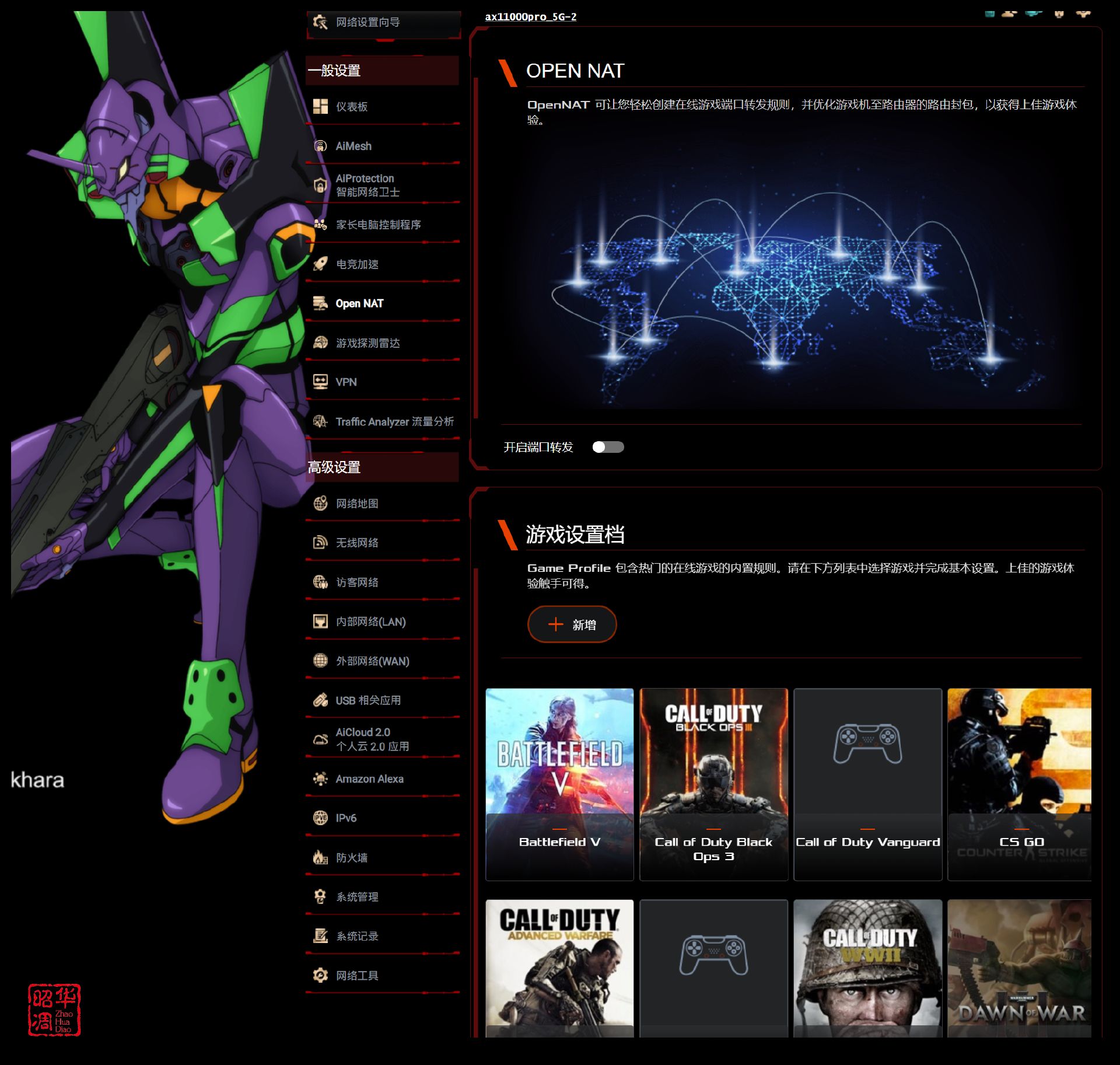Click the VPN menu label
The width and height of the screenshot is (1120, 1065).
point(346,382)
